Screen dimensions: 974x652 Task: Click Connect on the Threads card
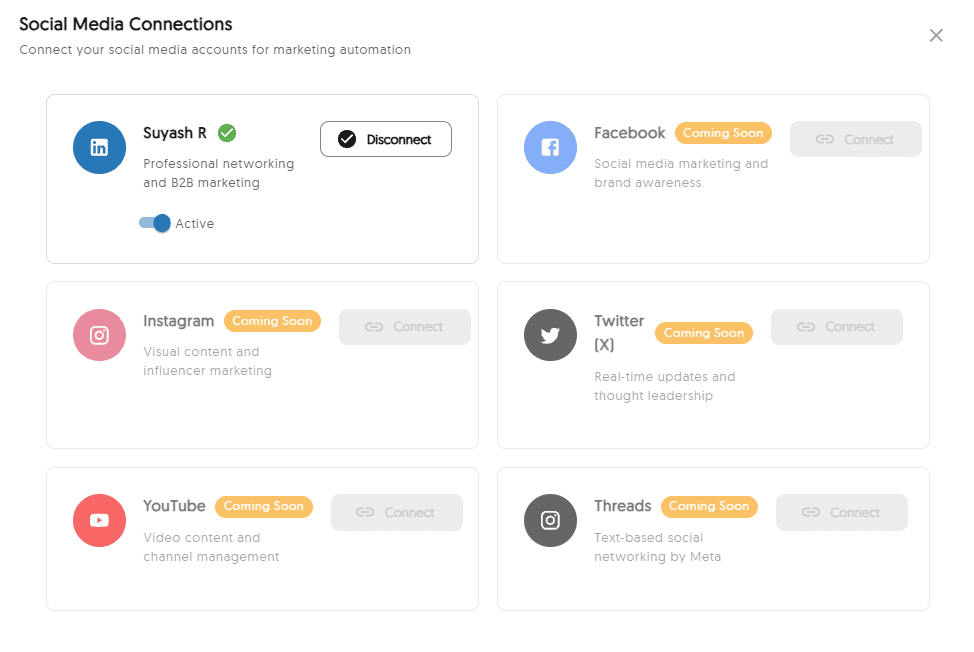click(841, 512)
